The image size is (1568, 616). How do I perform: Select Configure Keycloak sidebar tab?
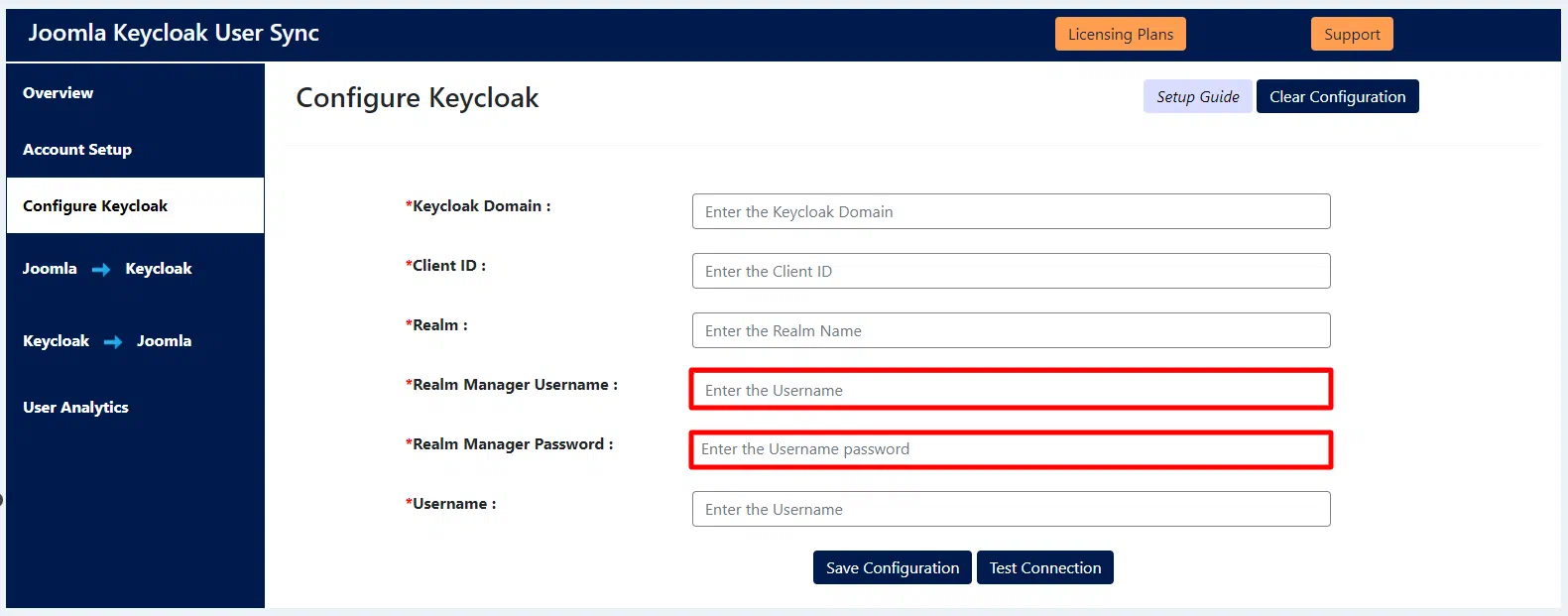tap(135, 205)
